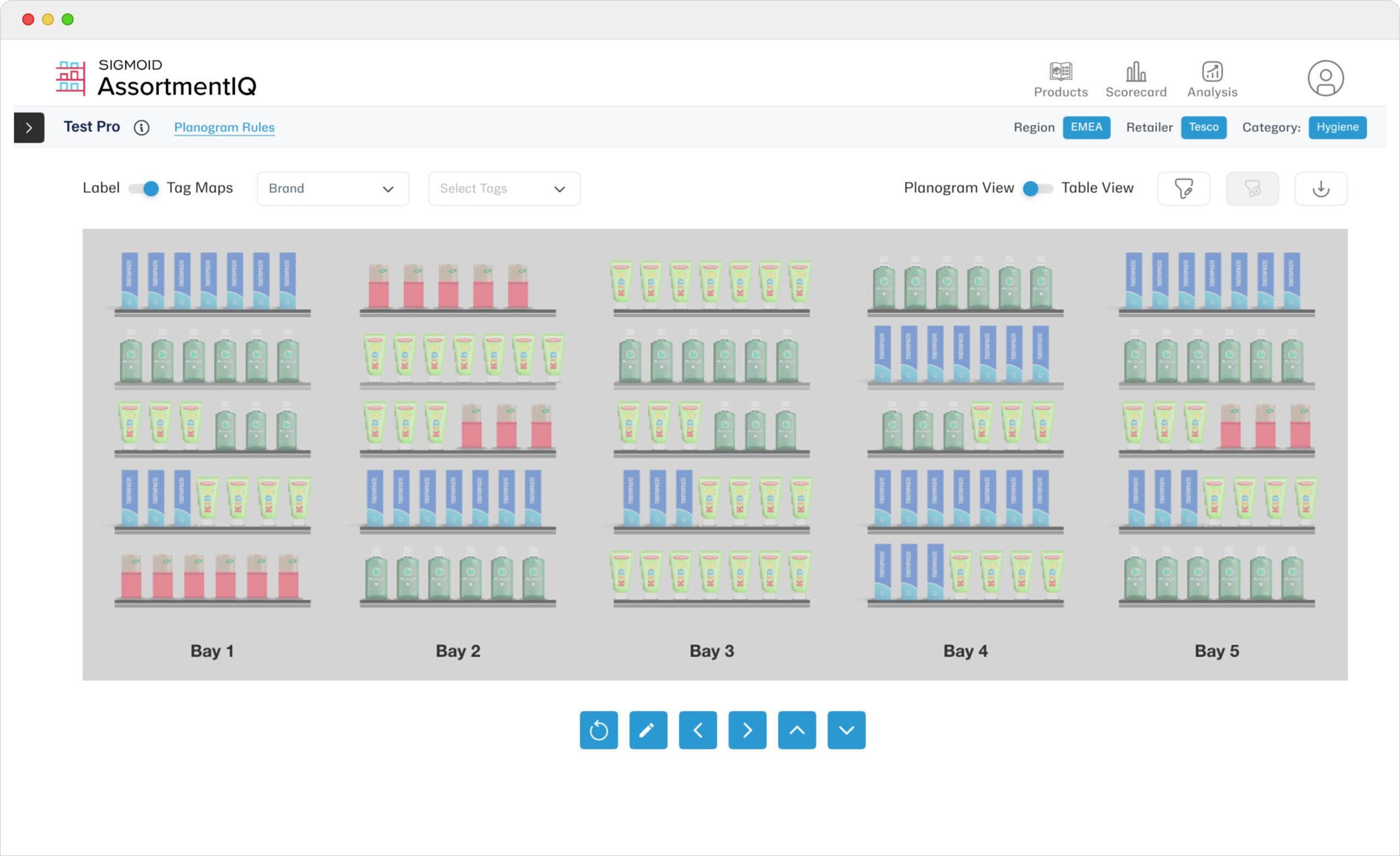This screenshot has height=856, width=1400.
Task: Toggle Planogram View / Table View switch
Action: [1037, 189]
